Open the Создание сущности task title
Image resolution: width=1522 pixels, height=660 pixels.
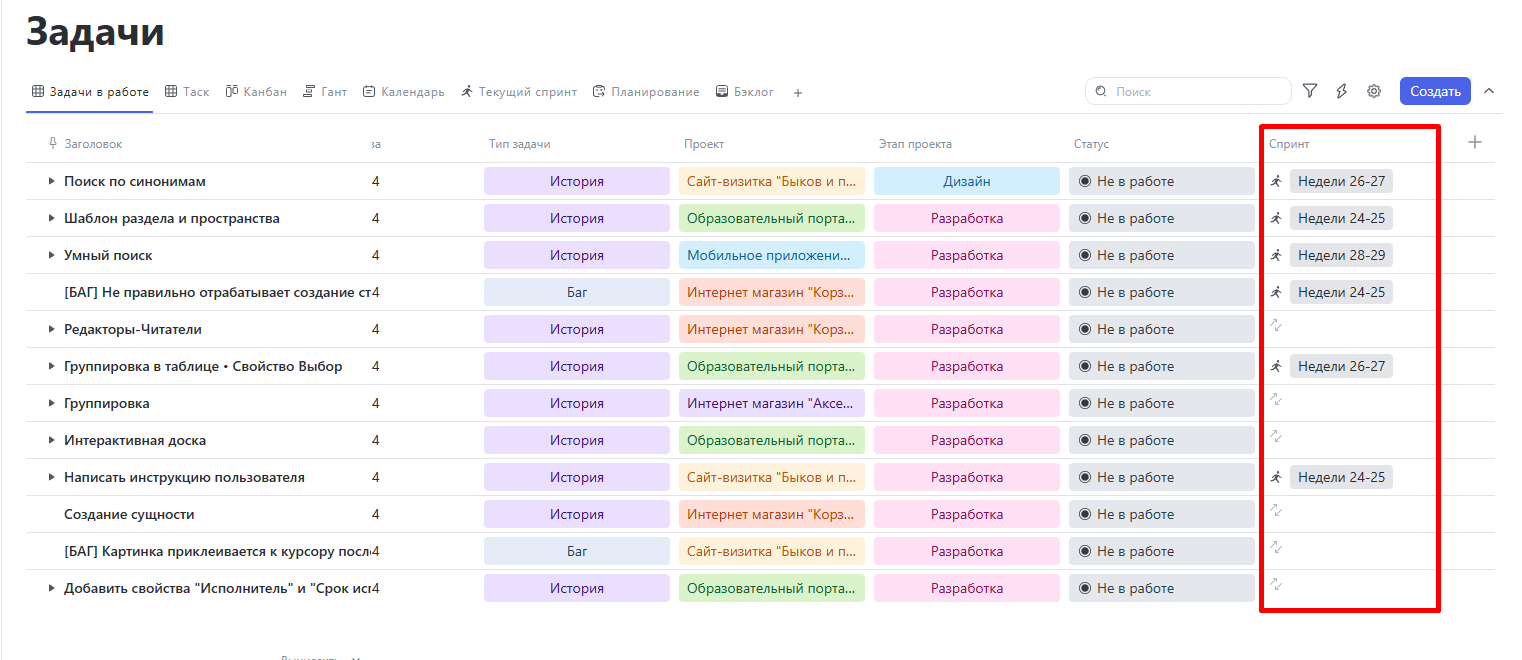[x=129, y=514]
